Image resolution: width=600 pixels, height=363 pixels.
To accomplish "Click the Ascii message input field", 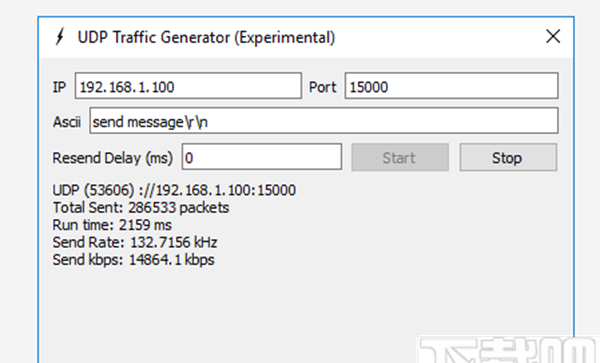I will [x=324, y=121].
